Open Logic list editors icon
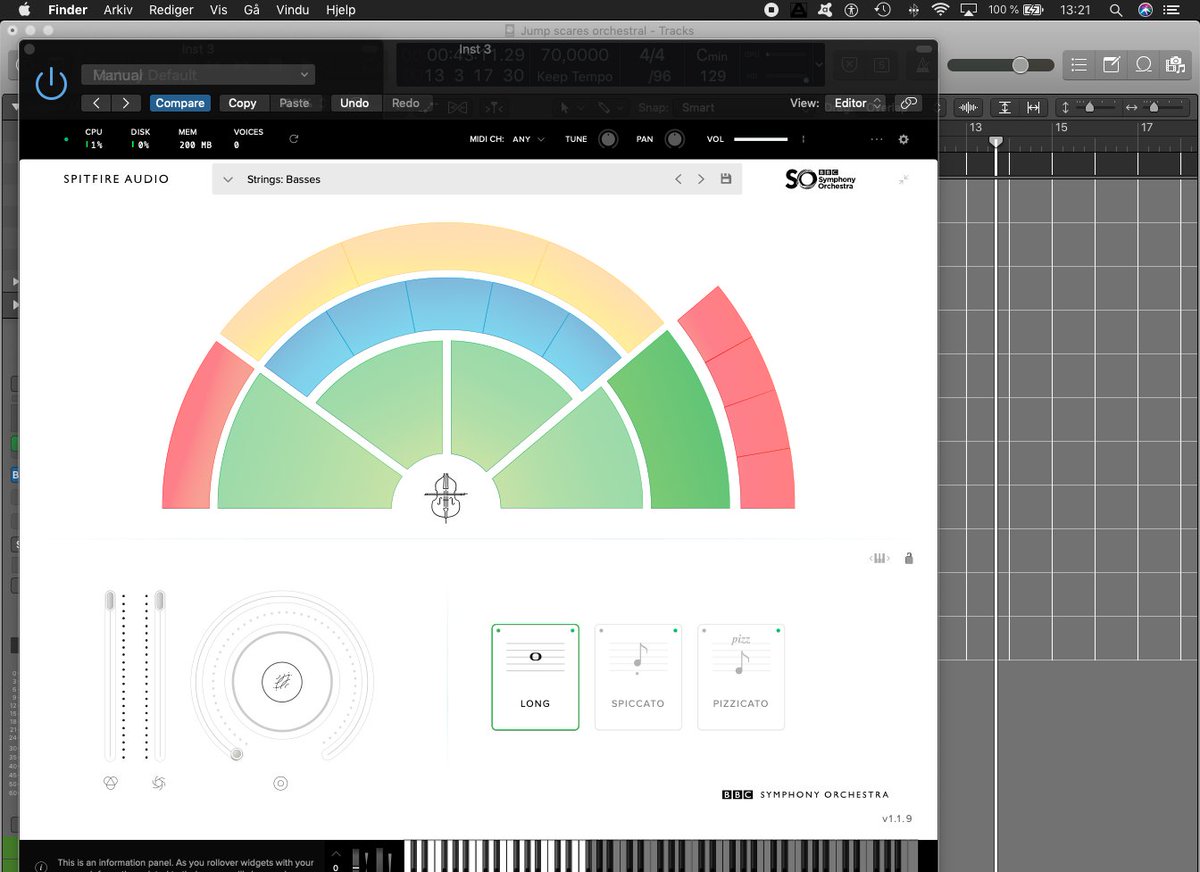This screenshot has width=1200, height=872. [x=1079, y=65]
